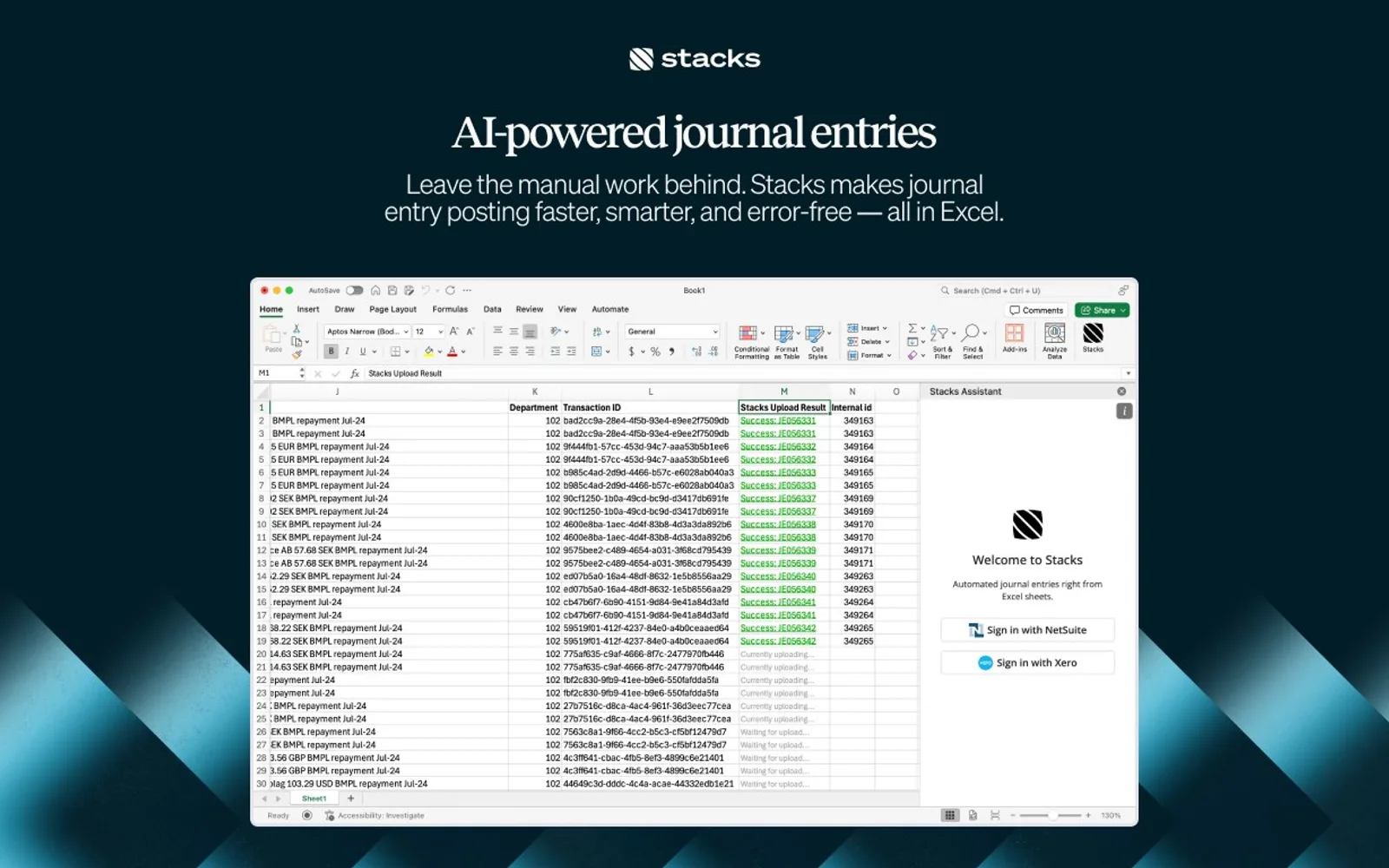The image size is (1389, 868).
Task: Open the font size 12 dropdown
Action: coord(429,332)
